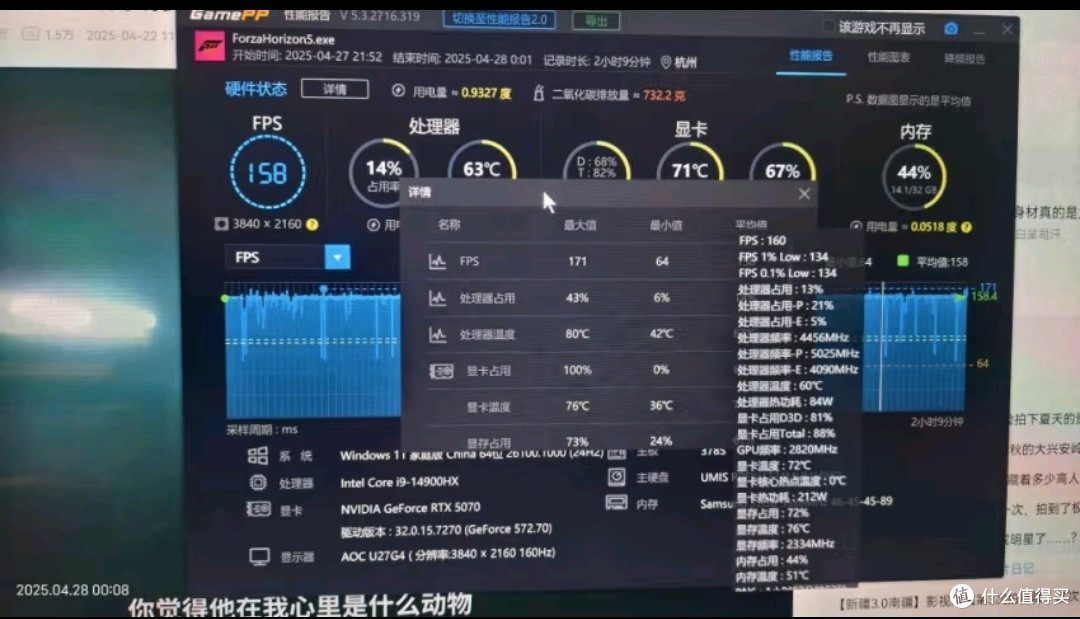Click the chart icon in the FPS row
Image resolution: width=1080 pixels, height=619 pixels.
[x=437, y=262]
